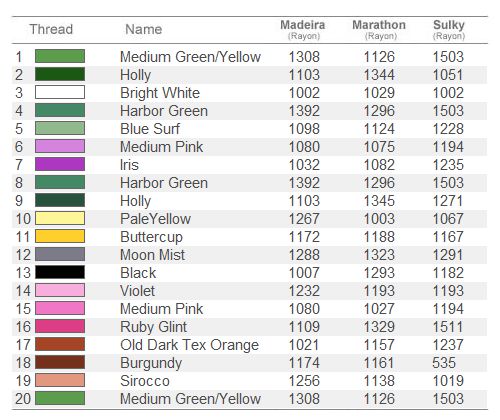This screenshot has width=500, height=420.
Task: Click the Iris purple color swatch
Action: 60,164
